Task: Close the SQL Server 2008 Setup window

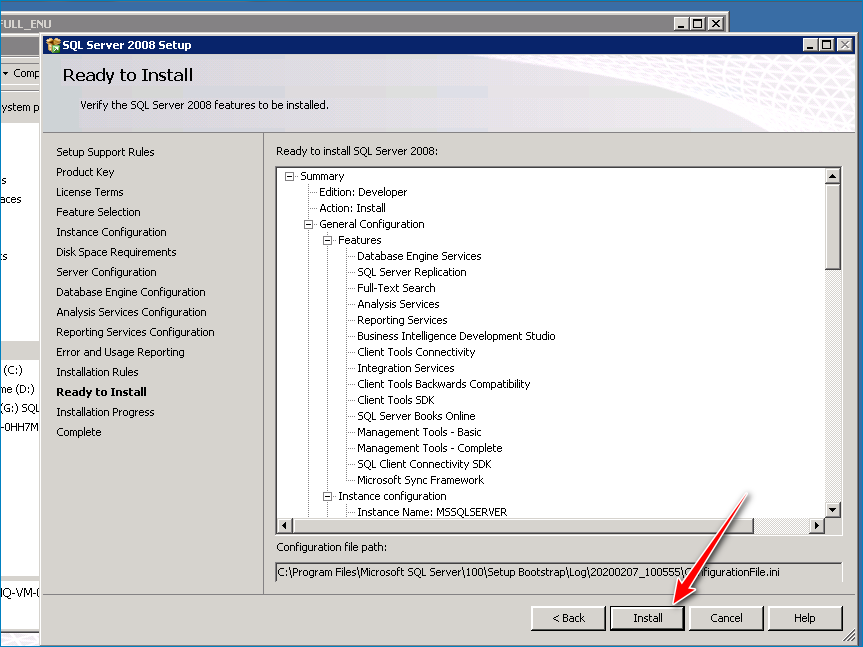Action: pyautogui.click(x=845, y=45)
